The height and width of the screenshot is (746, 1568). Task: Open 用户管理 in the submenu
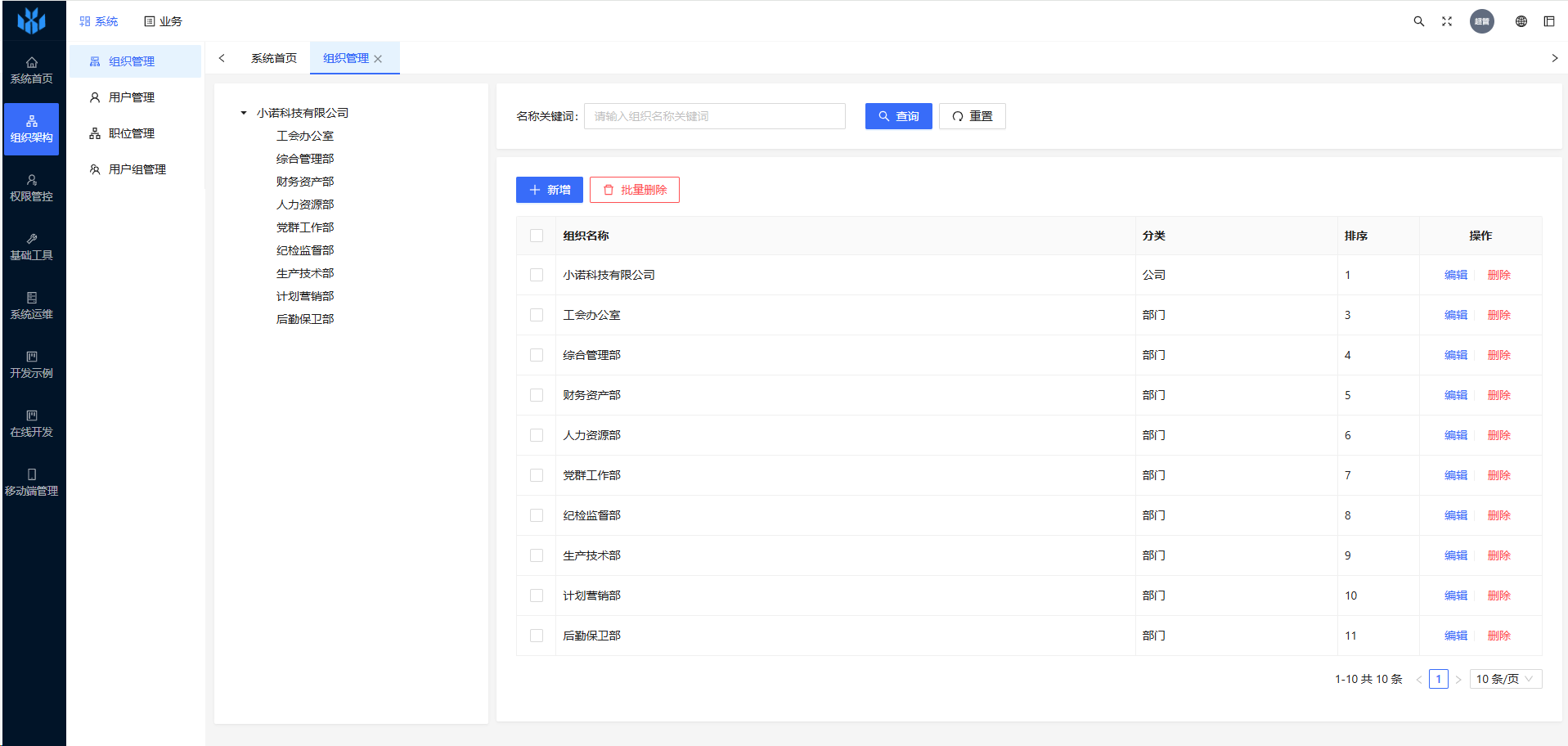point(131,97)
